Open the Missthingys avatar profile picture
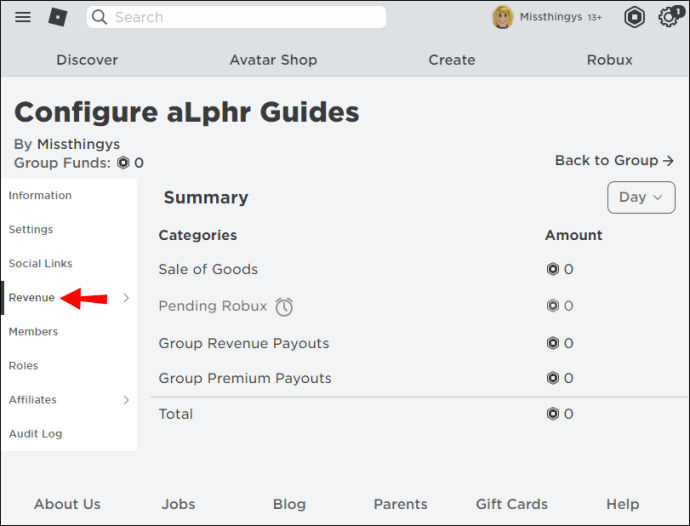 click(x=503, y=17)
